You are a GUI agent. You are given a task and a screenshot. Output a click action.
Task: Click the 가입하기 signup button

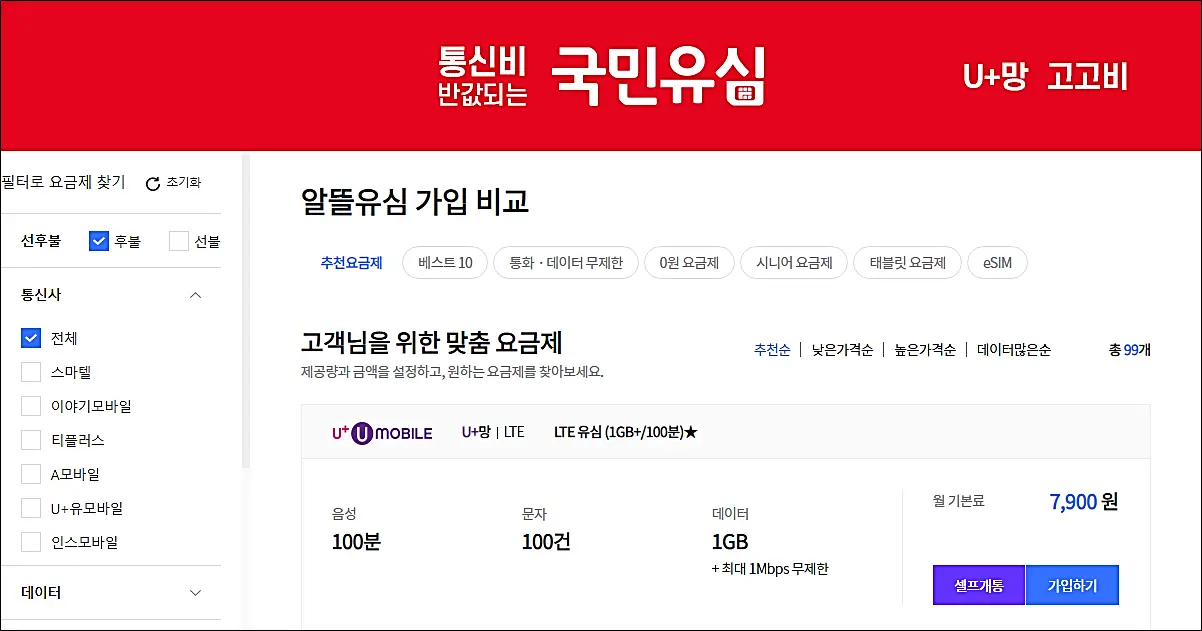pos(1072,585)
